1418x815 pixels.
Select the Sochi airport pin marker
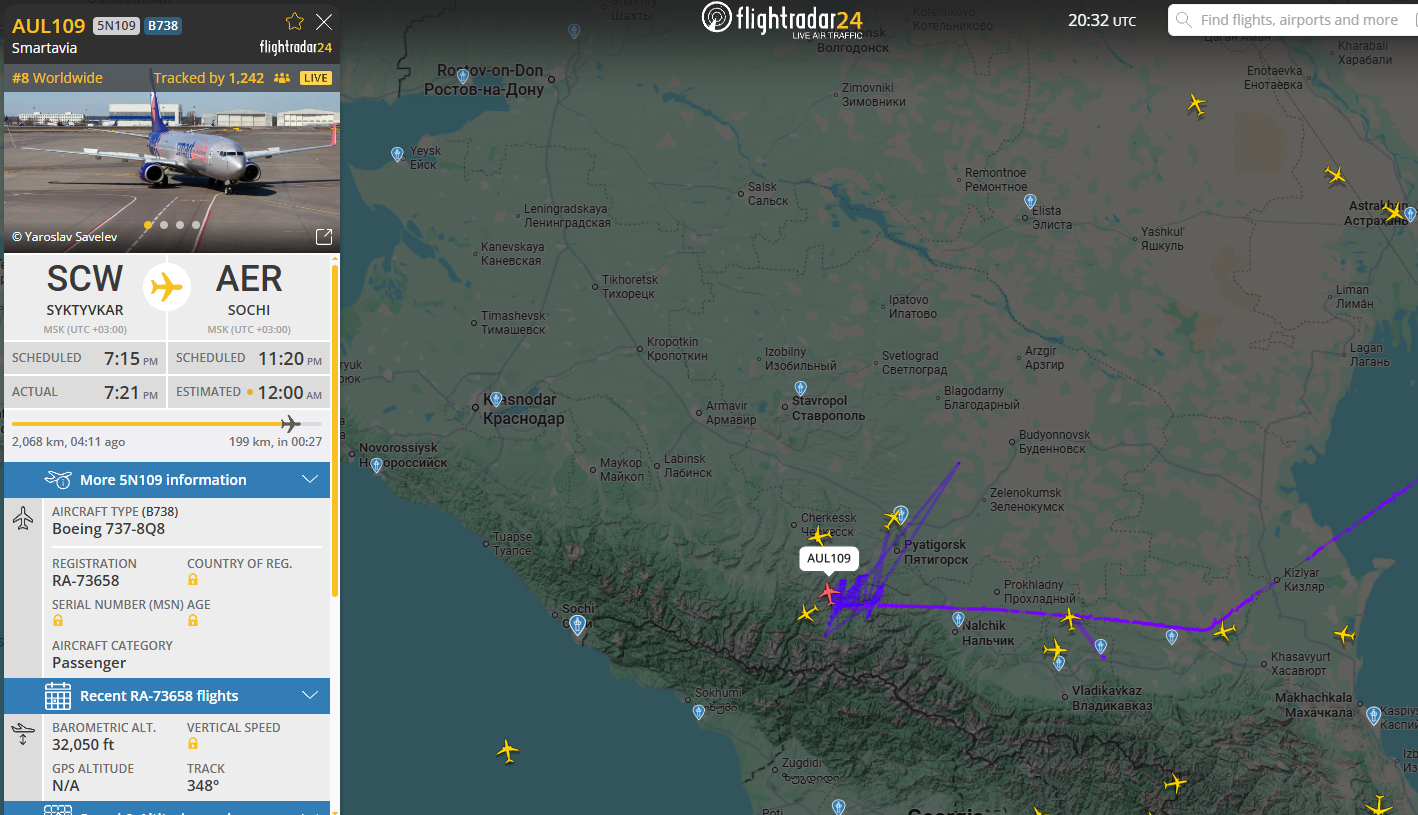click(577, 625)
